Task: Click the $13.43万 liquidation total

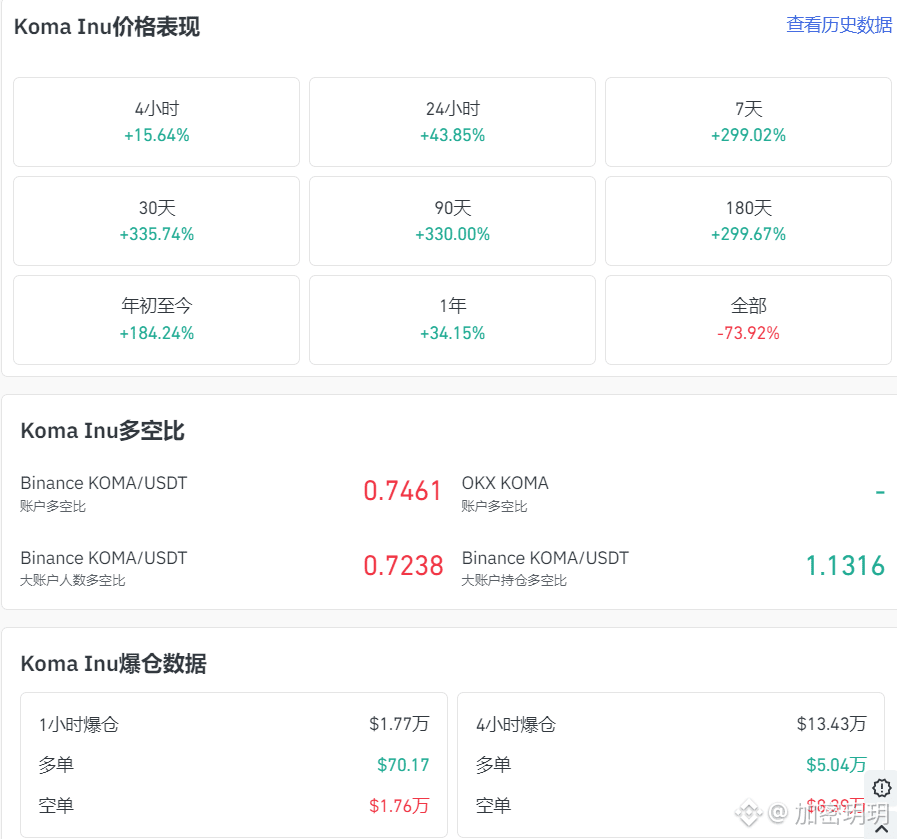Action: click(832, 724)
